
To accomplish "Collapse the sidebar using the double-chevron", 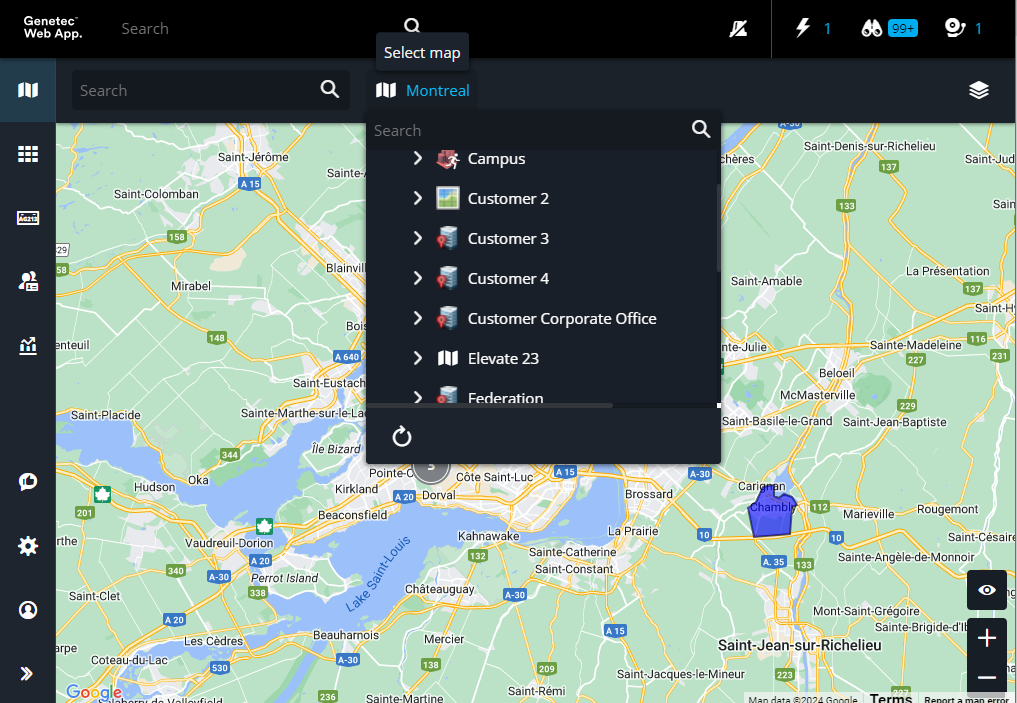I will (x=28, y=673).
